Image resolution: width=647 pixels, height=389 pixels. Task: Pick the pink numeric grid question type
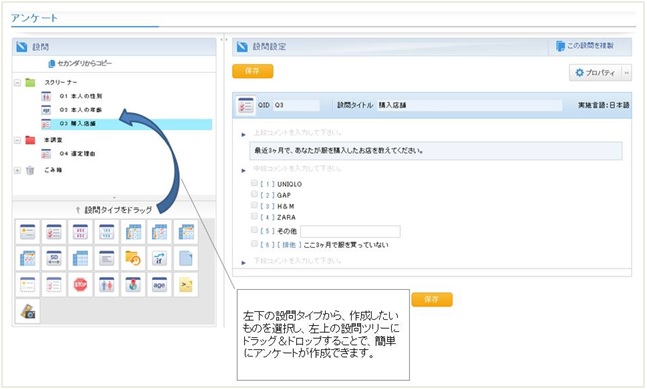click(x=80, y=232)
